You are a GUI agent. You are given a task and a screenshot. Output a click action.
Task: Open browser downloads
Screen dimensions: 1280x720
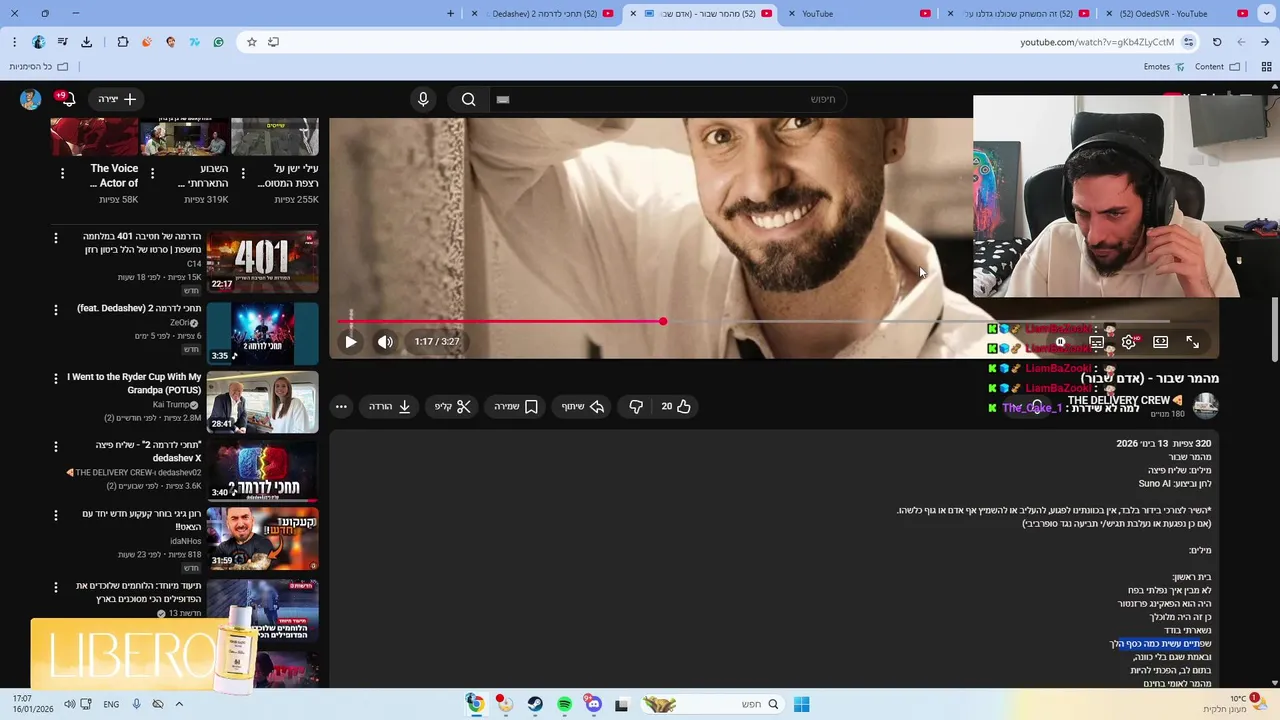[x=86, y=42]
